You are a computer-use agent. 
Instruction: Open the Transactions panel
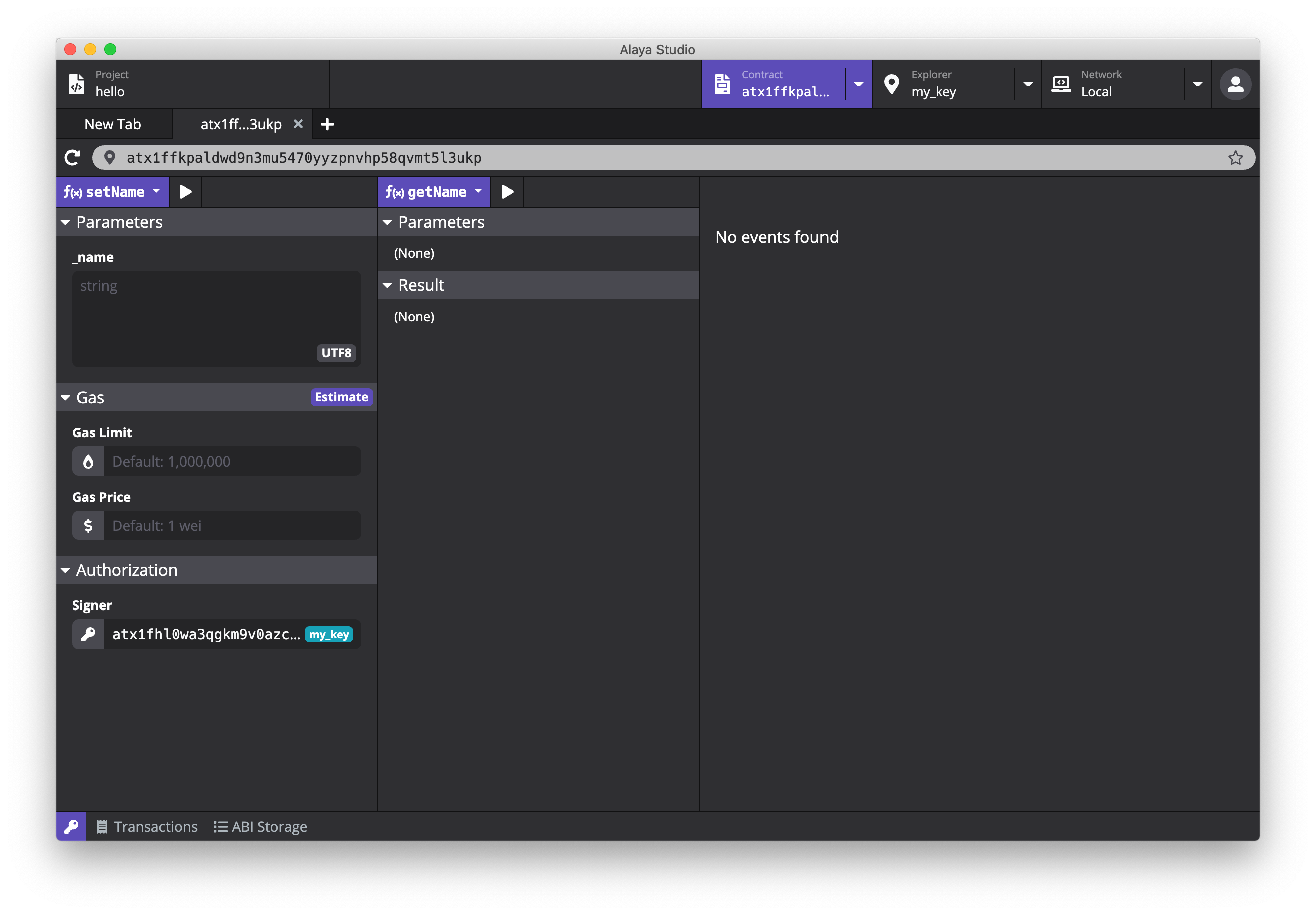tap(147, 826)
